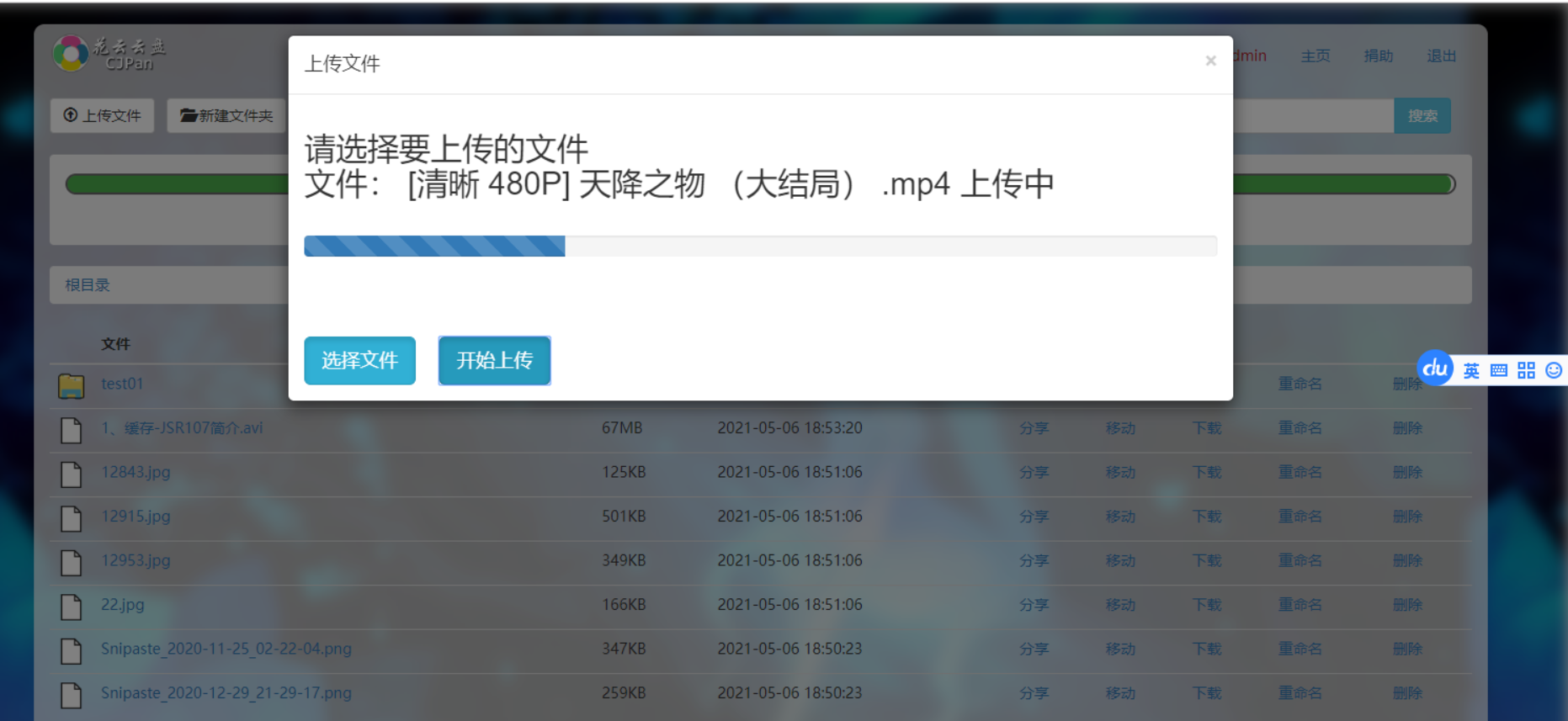Open file Snipaste_2020-12-29_21-29-17.png
The image size is (1568, 721).
(x=226, y=692)
